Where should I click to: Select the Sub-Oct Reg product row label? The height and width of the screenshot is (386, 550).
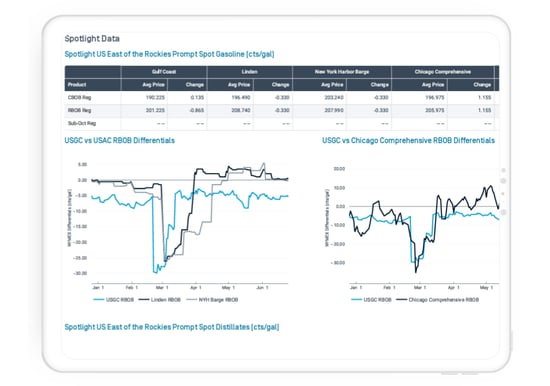click(82, 123)
